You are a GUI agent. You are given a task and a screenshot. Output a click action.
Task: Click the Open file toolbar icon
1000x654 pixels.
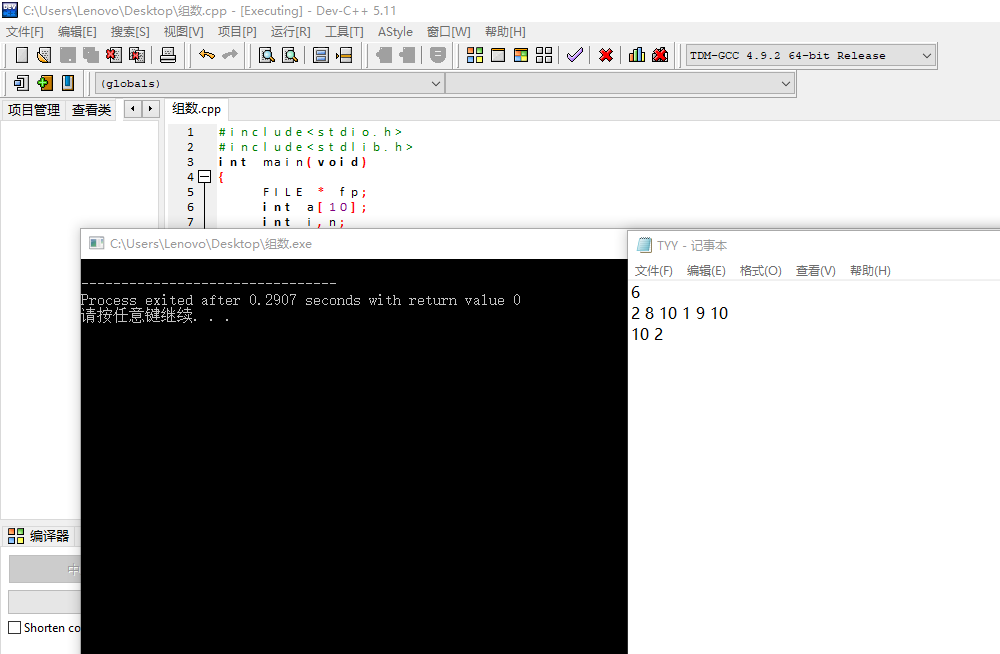click(x=44, y=56)
